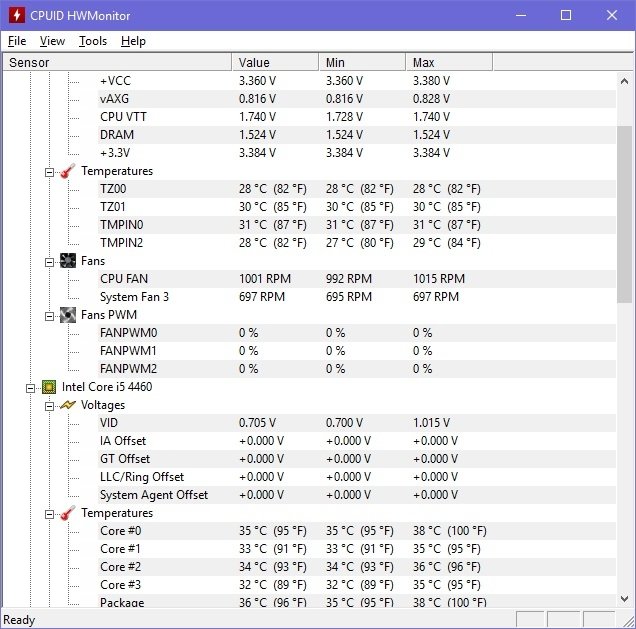Open the View menu
Image resolution: width=636 pixels, height=629 pixels.
pos(52,41)
